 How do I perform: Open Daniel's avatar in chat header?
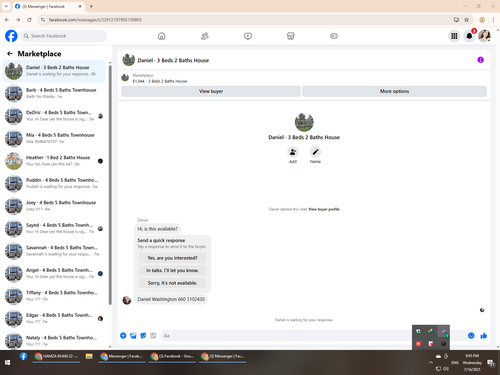129,60
